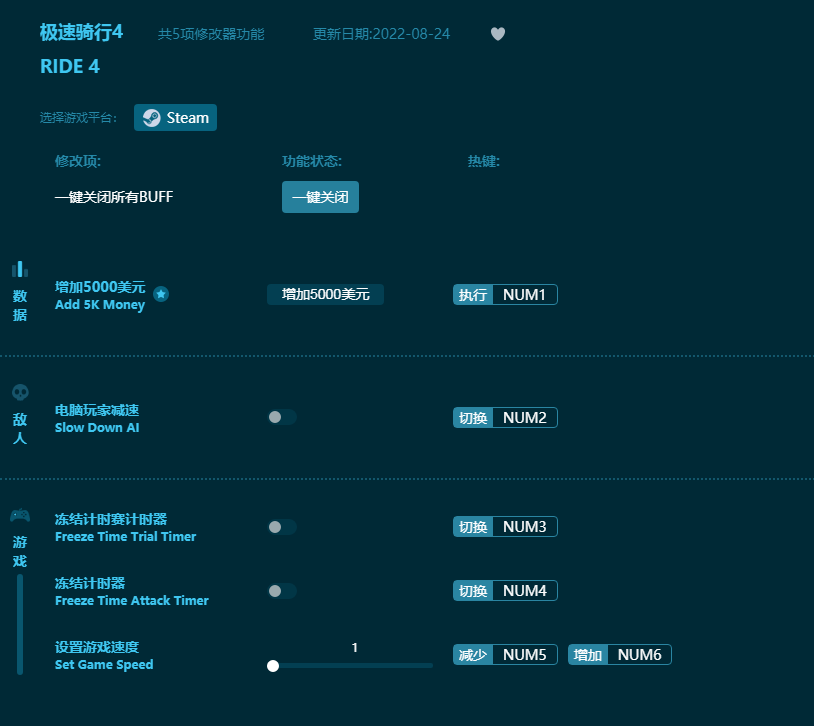Click the Freeze Time Attack Timer label
The image size is (814, 726).
(132, 601)
